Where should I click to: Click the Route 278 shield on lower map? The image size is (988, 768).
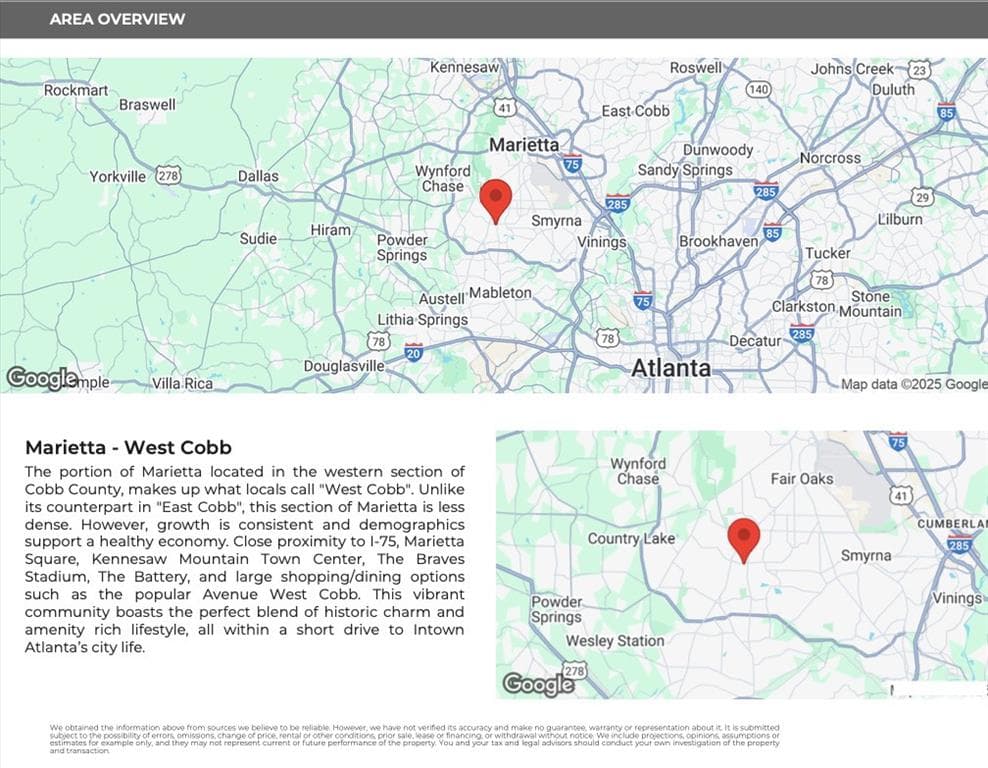[x=574, y=670]
